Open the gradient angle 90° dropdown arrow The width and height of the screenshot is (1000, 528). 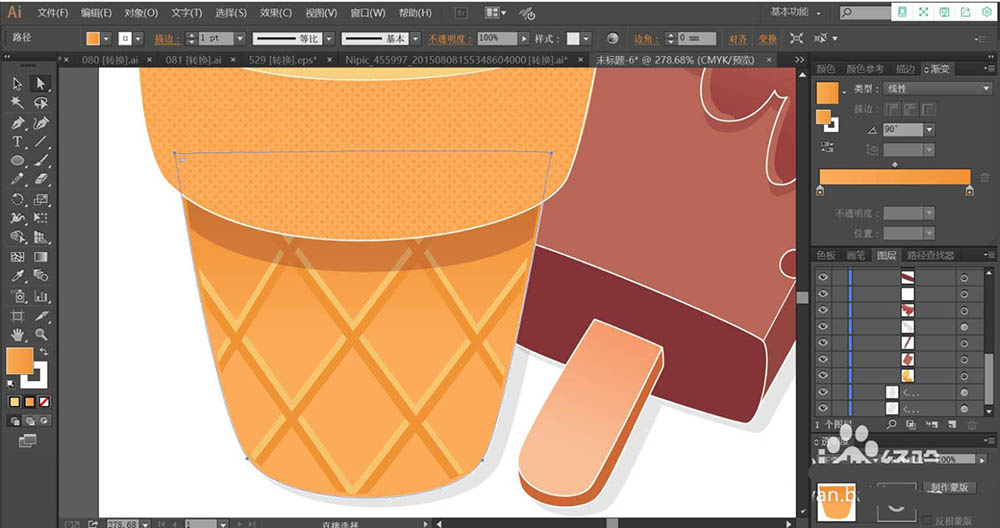(x=929, y=130)
